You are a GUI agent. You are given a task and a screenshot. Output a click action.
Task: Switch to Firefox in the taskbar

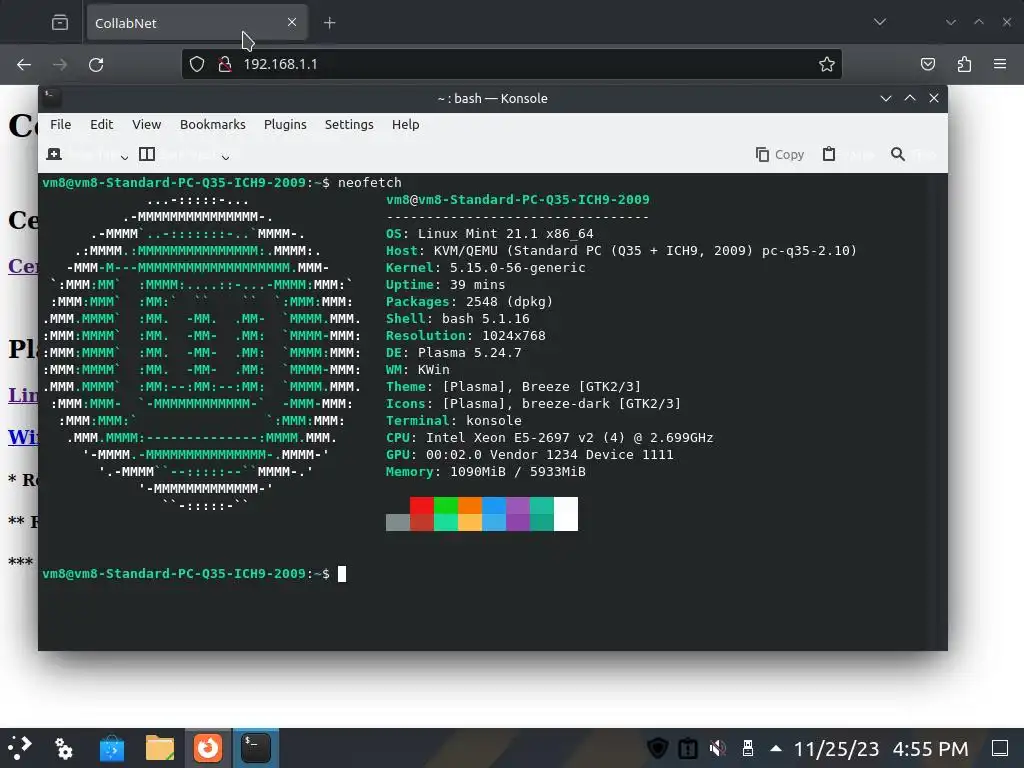point(208,748)
